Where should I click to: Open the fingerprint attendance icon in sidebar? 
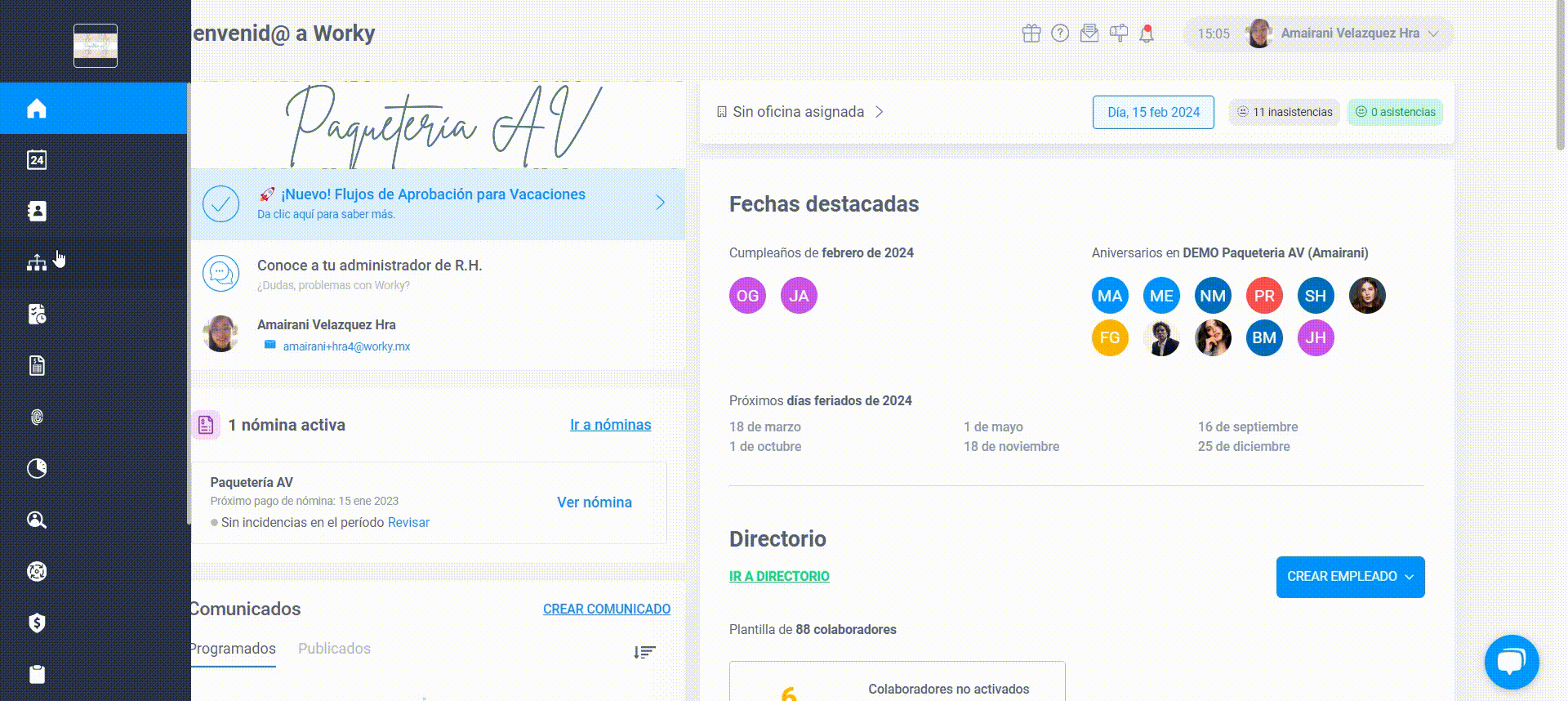tap(37, 417)
